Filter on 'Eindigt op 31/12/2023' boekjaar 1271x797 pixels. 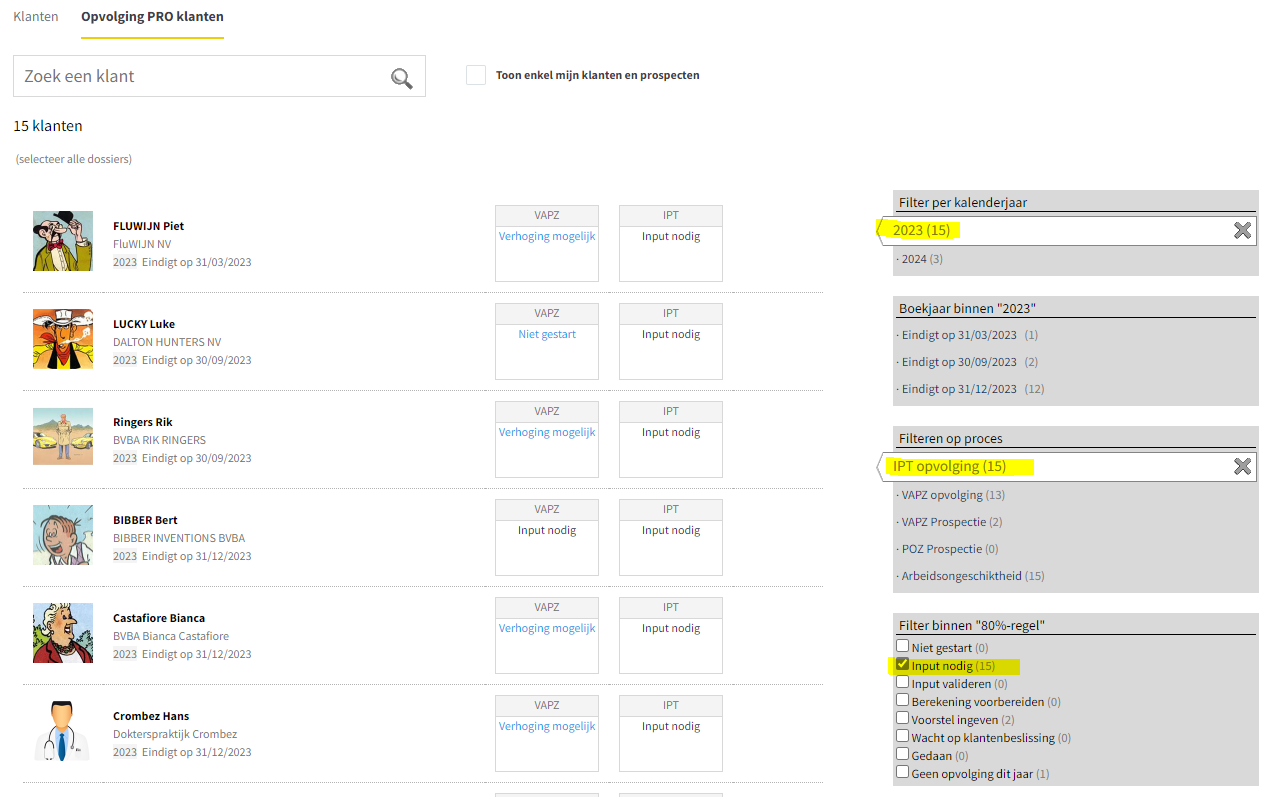pos(958,389)
